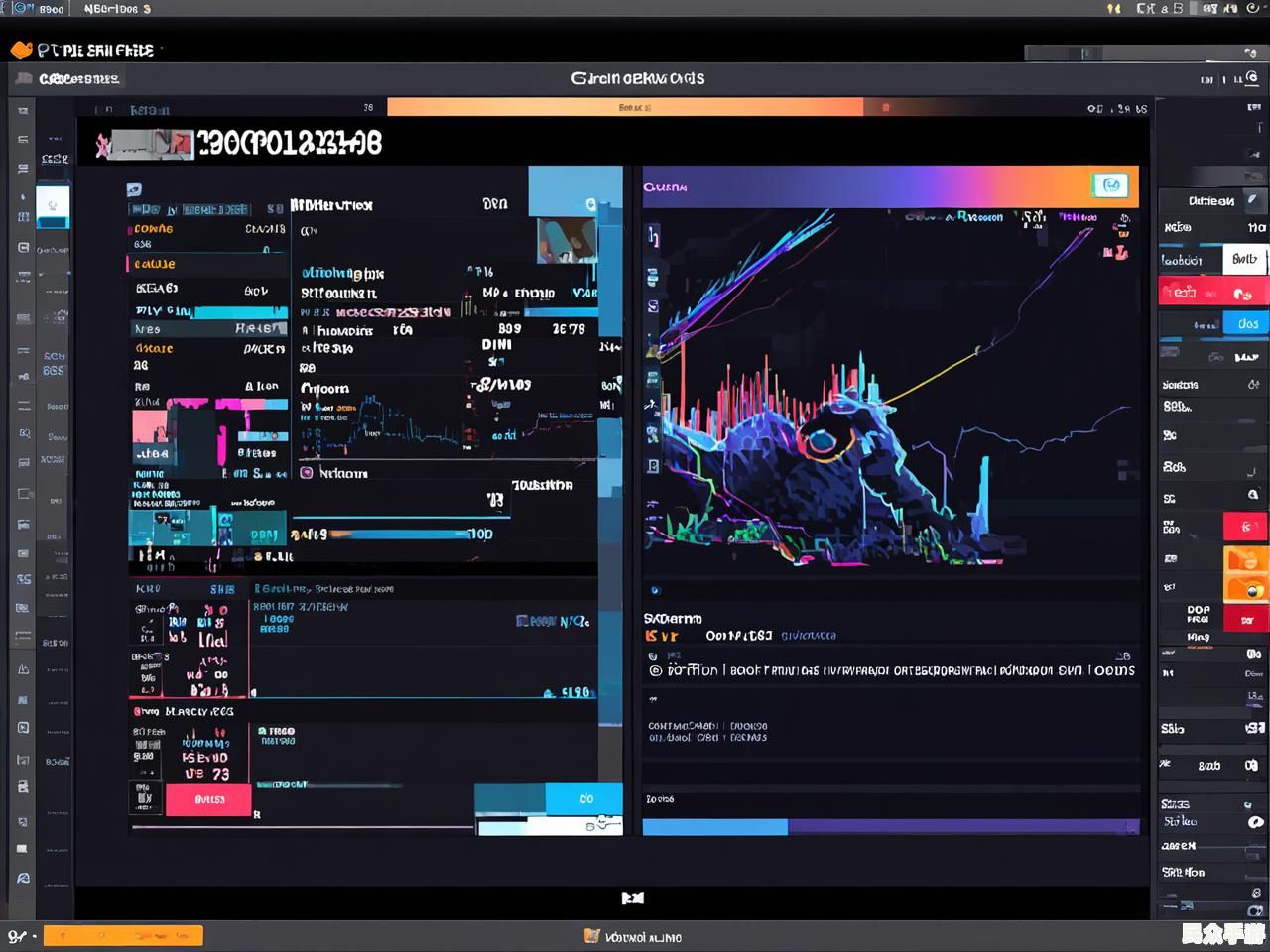1270x952 pixels.
Task: Click the red square button in right panel
Action: (x=1245, y=526)
